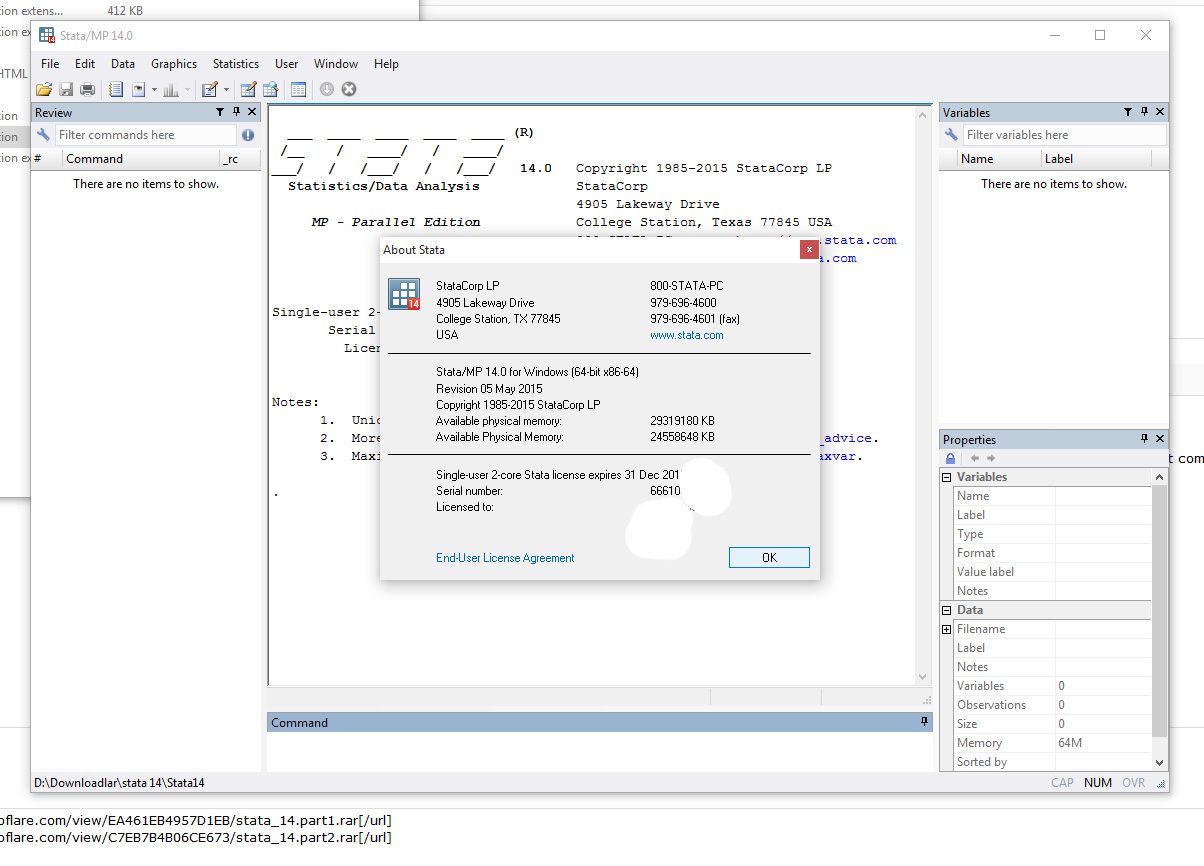The width and height of the screenshot is (1204, 866).
Task: Open the Graphics menu
Action: [x=174, y=63]
